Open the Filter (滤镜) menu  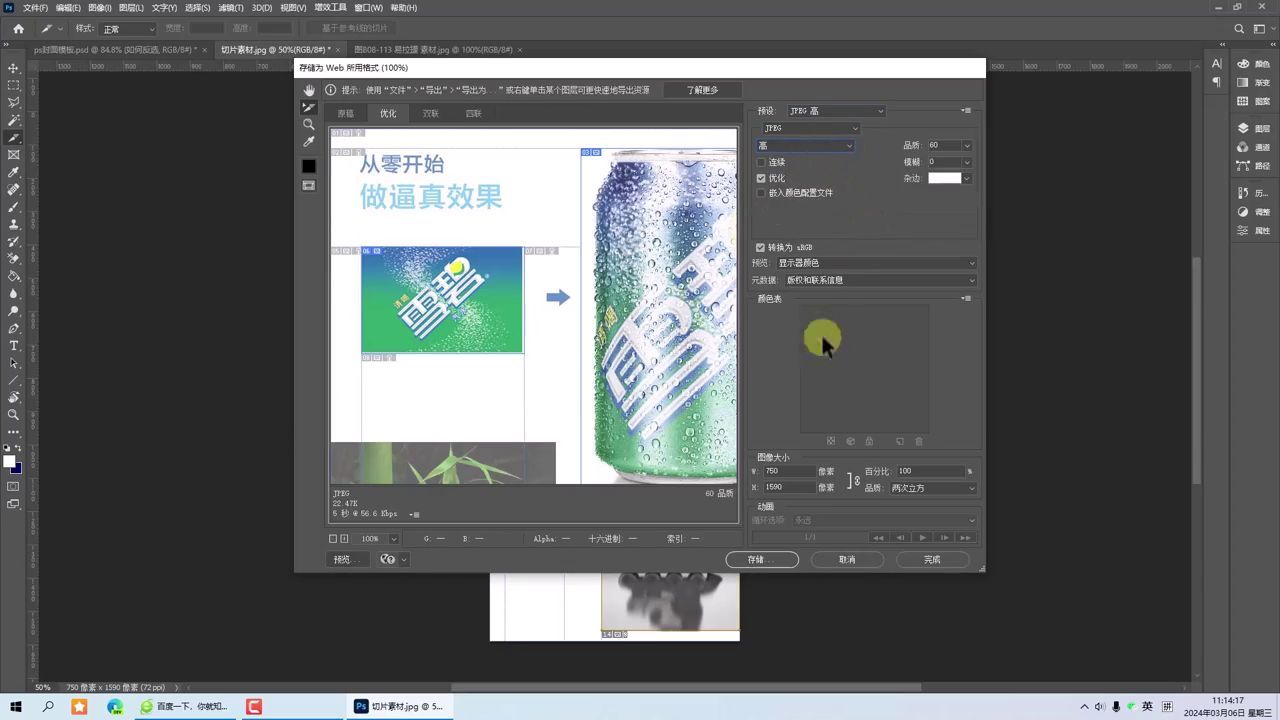(231, 8)
